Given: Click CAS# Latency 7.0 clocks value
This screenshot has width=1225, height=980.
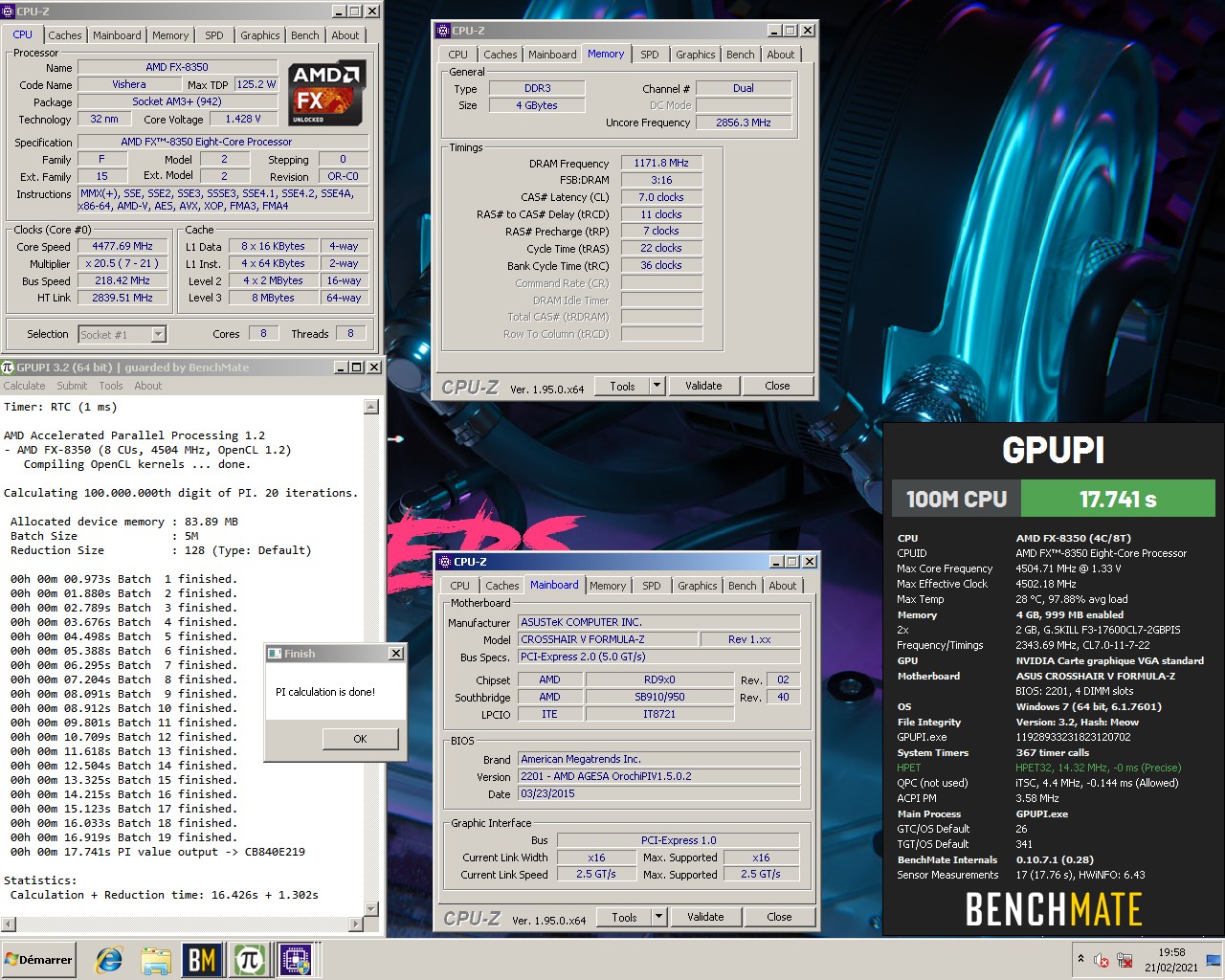Looking at the screenshot, I should 661,197.
